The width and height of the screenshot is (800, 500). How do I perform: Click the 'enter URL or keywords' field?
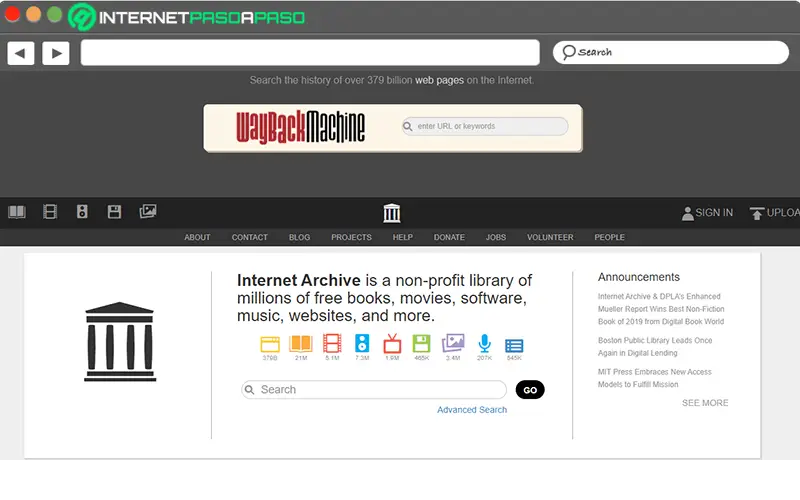pos(485,127)
